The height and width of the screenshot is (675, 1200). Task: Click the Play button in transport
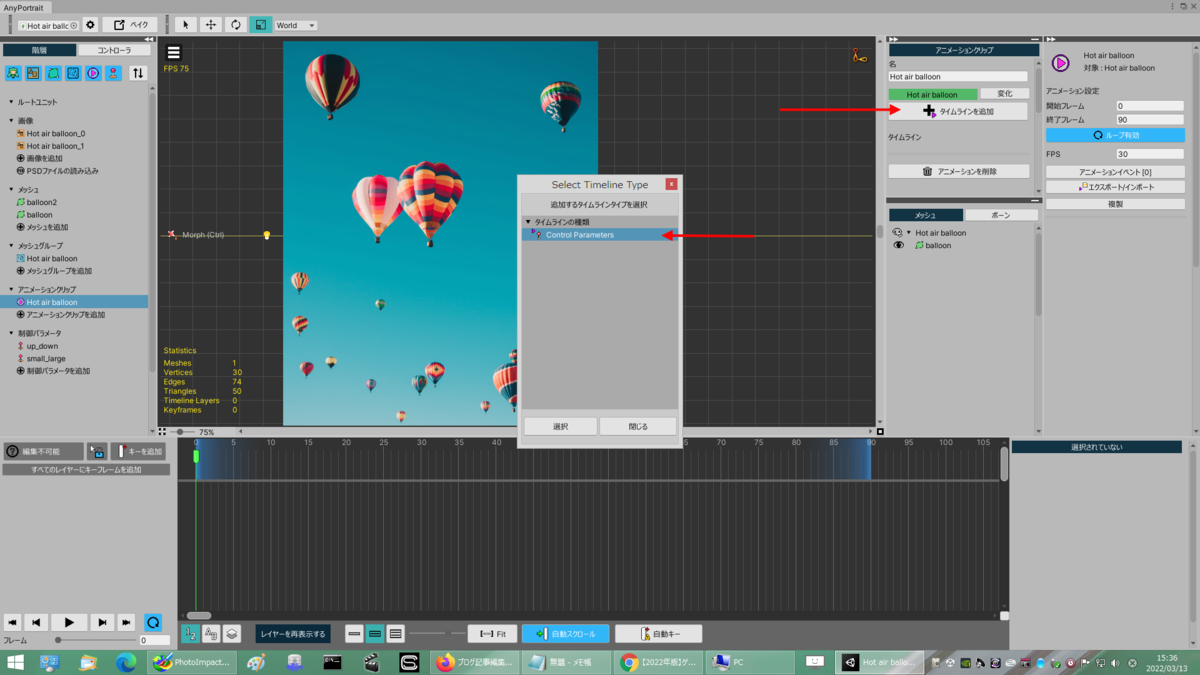69,622
